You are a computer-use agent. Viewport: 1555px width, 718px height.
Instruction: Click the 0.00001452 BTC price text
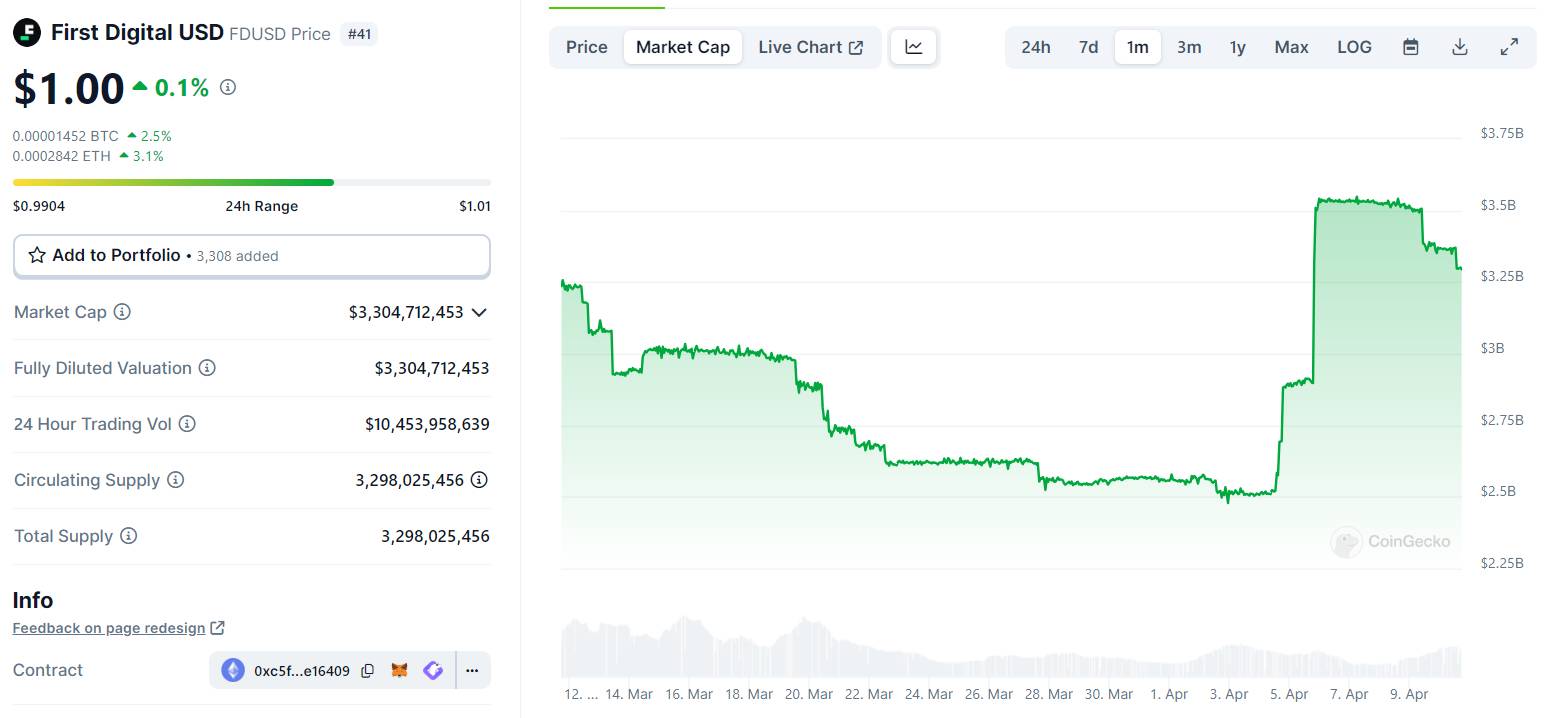(66, 136)
